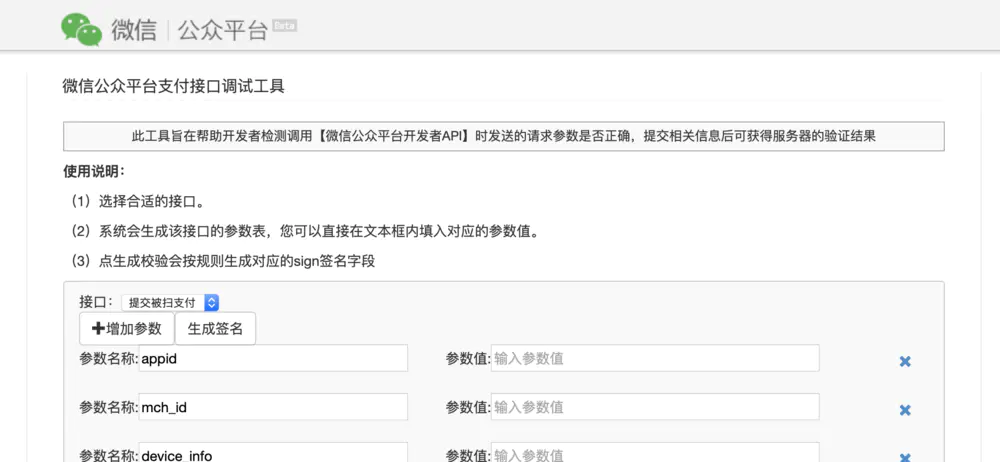Click the appid parameter value field
This screenshot has height=462, width=1000.
(655, 359)
